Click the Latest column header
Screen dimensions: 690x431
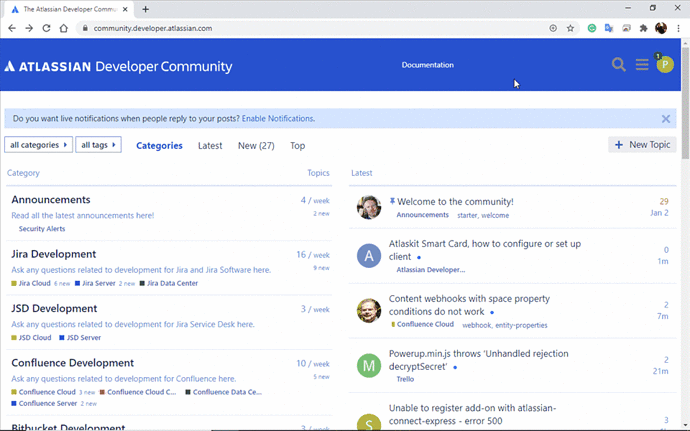[x=361, y=173]
